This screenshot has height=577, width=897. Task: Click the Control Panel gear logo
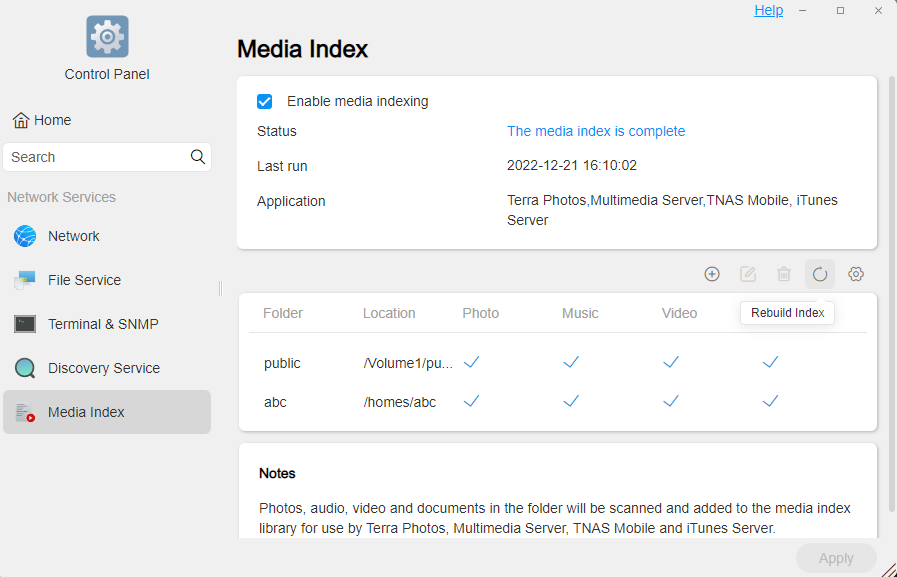coord(108,37)
